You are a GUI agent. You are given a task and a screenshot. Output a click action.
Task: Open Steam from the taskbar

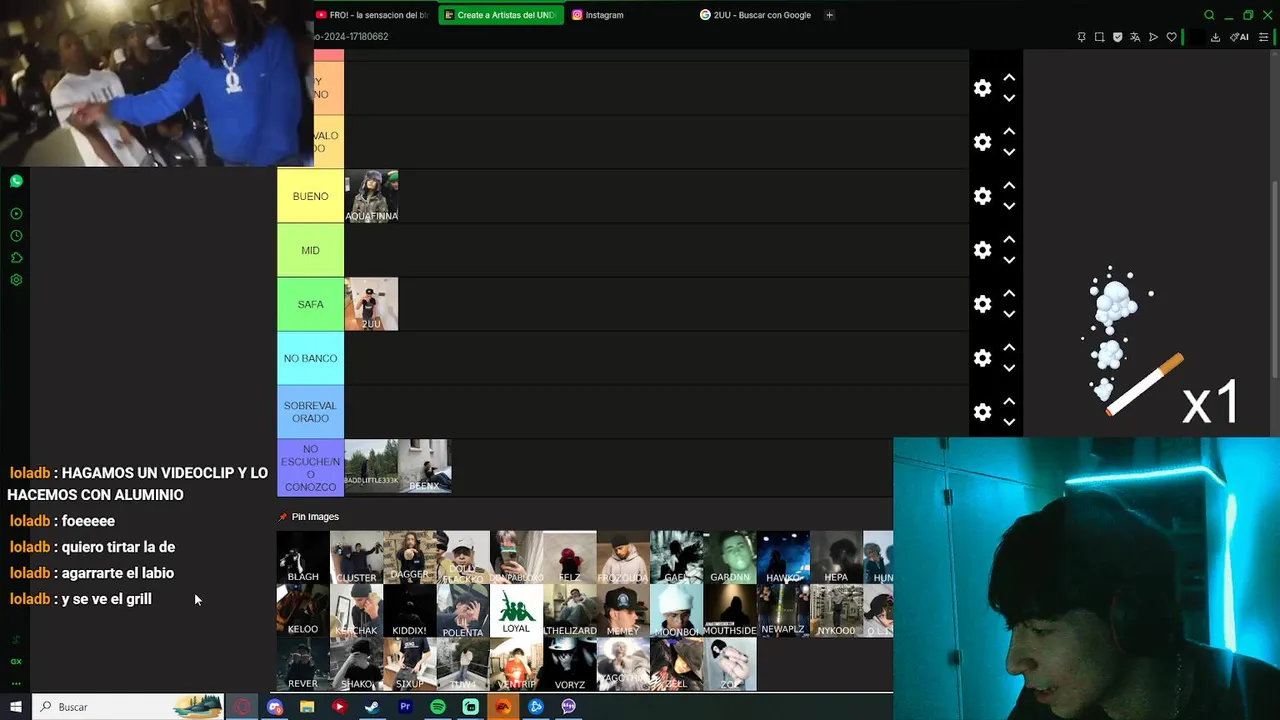[x=372, y=707]
